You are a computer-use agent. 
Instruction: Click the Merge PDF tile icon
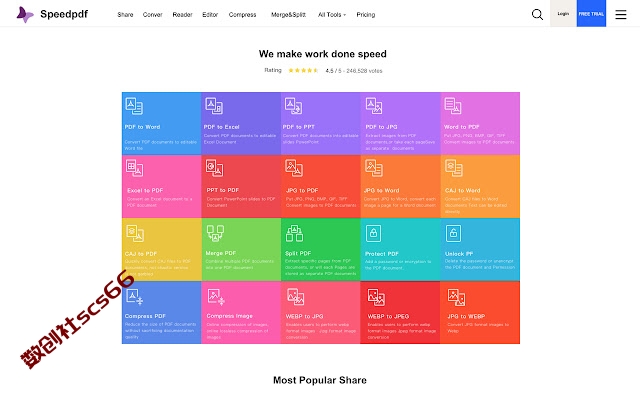(x=215, y=233)
